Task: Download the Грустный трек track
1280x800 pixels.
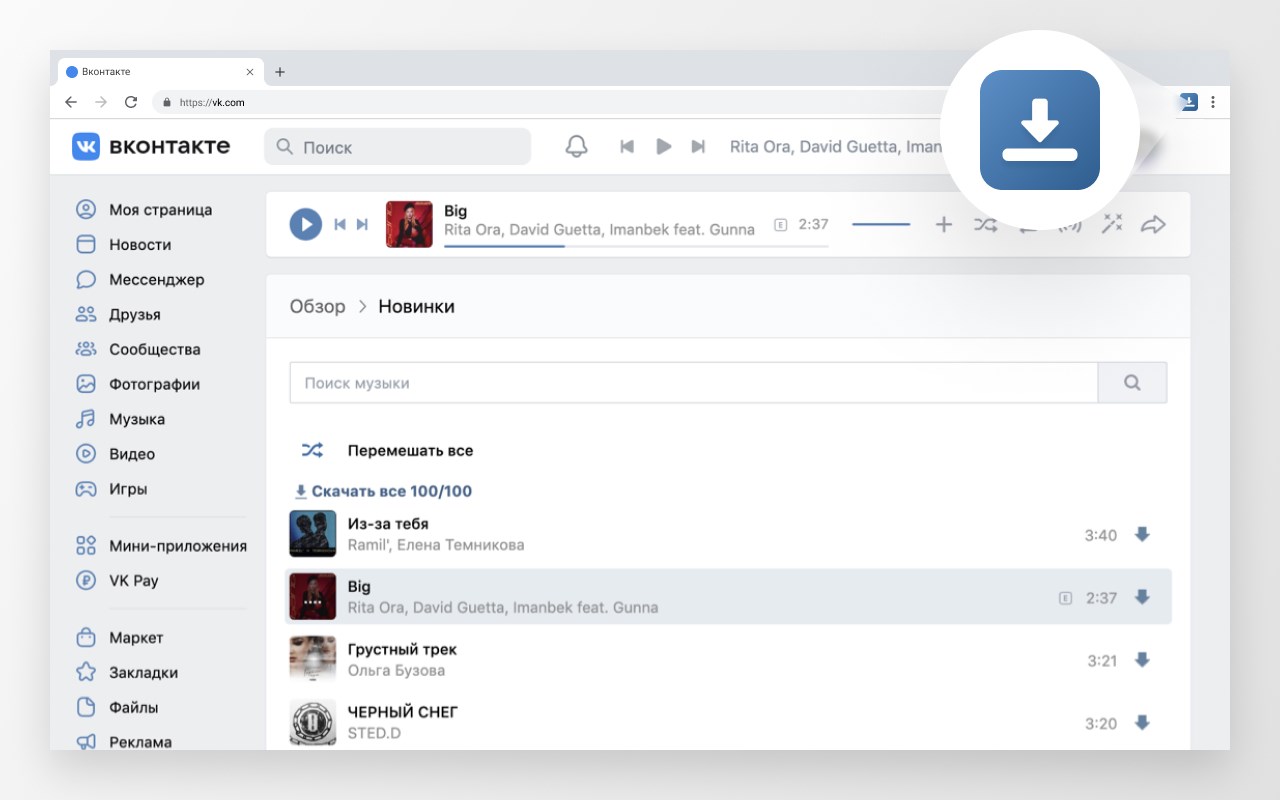Action: (1142, 660)
